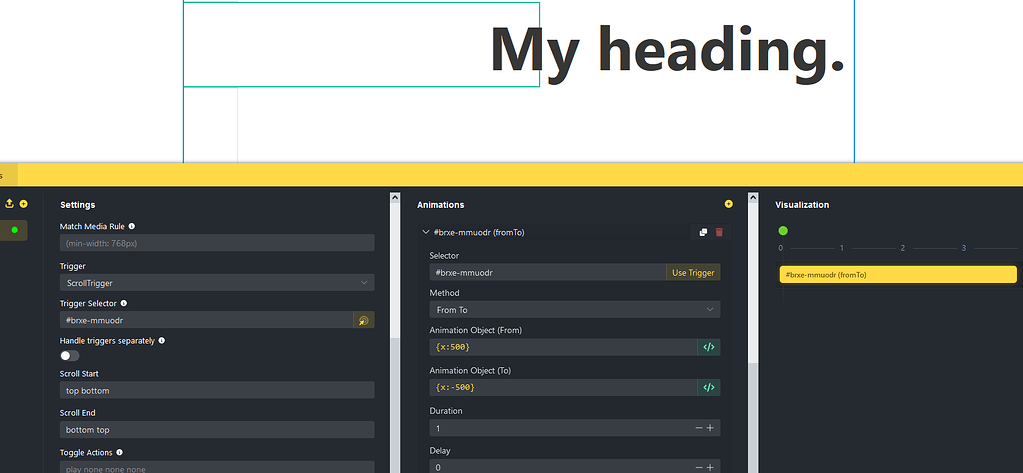Click the green playhead dot in Visualization
The height and width of the screenshot is (473, 1023).
pos(783,231)
